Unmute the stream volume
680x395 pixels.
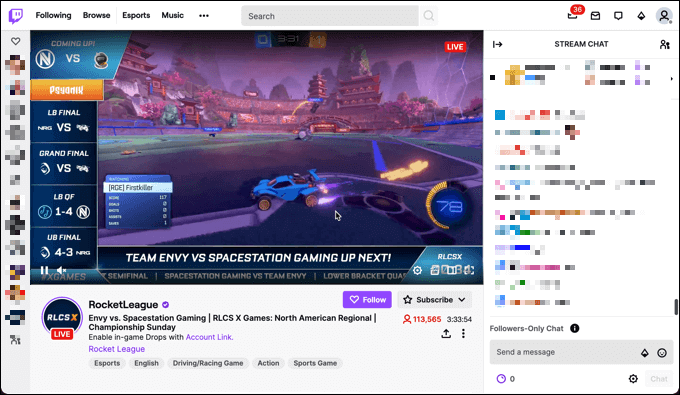pyautogui.click(x=62, y=270)
